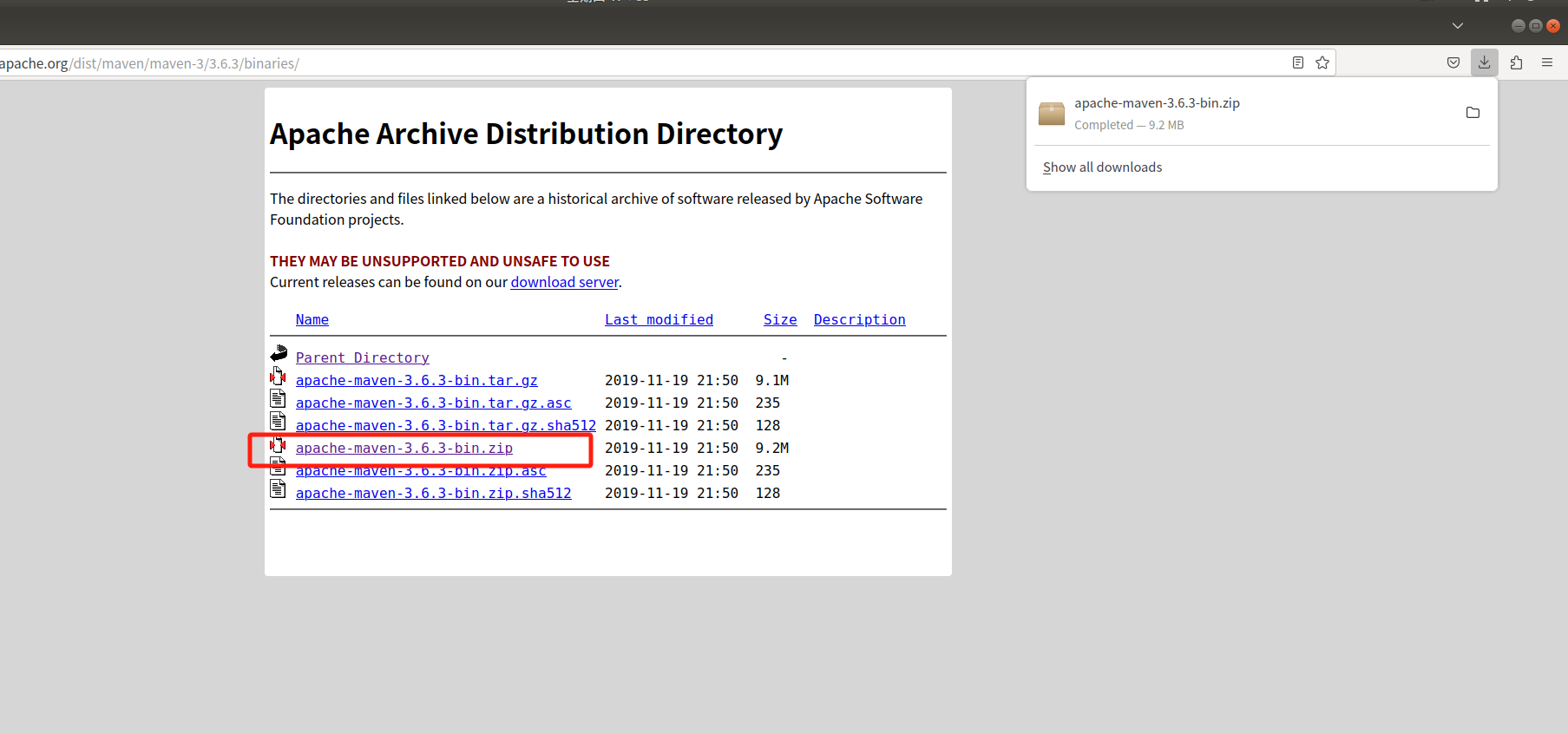This screenshot has width=1568, height=734.
Task: Open the Parent Directory link
Action: [362, 357]
